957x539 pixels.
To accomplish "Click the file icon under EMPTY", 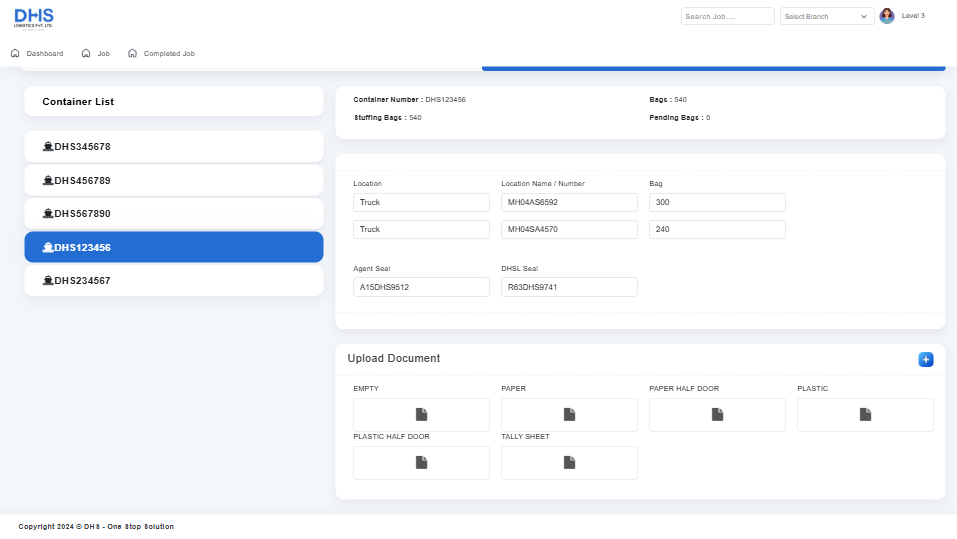I will tap(421, 415).
